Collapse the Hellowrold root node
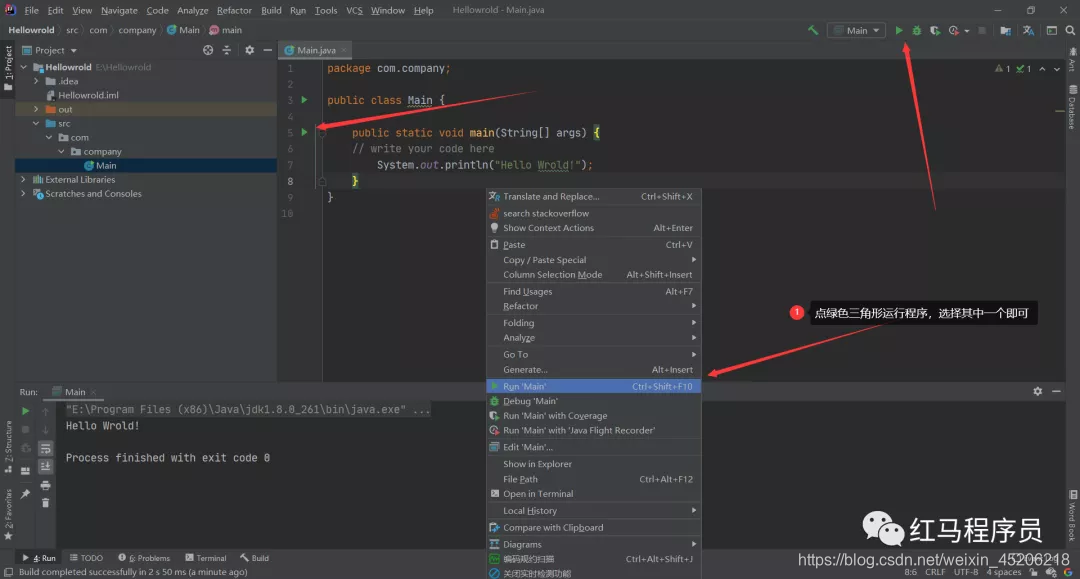1080x579 pixels. 24,67
